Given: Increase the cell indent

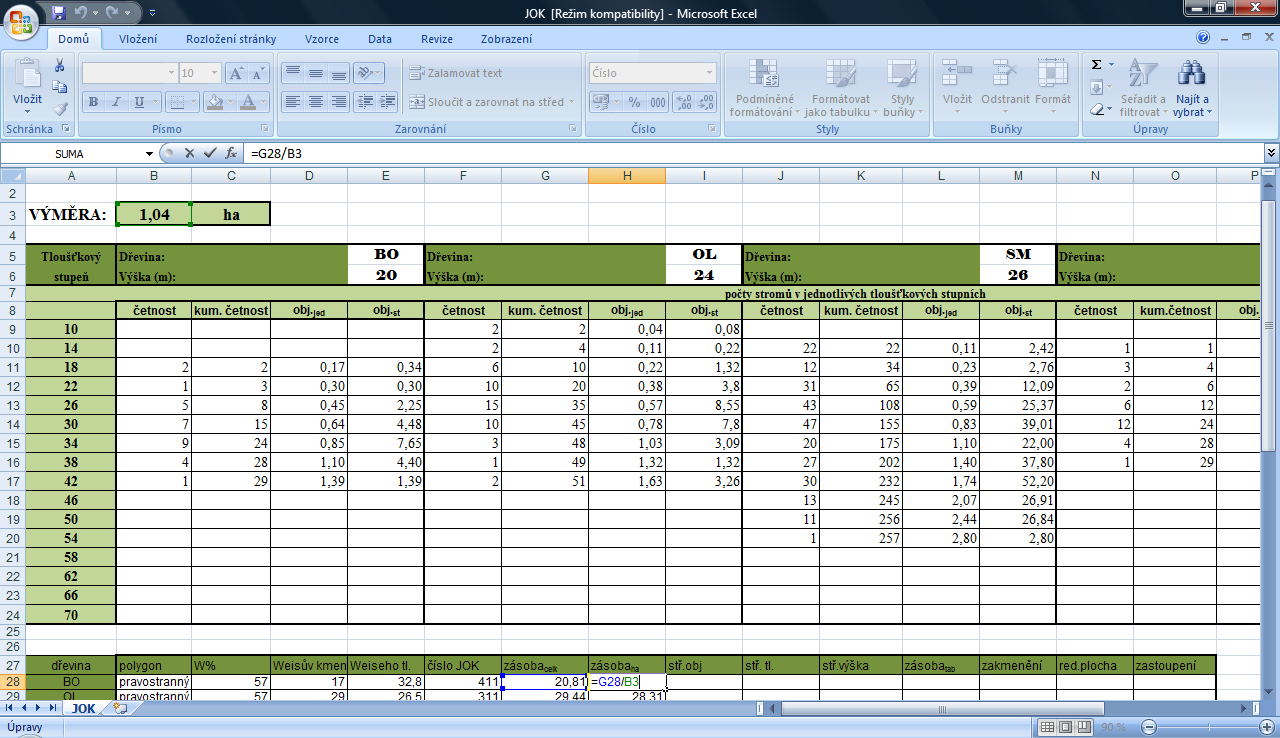Looking at the screenshot, I should 386,102.
